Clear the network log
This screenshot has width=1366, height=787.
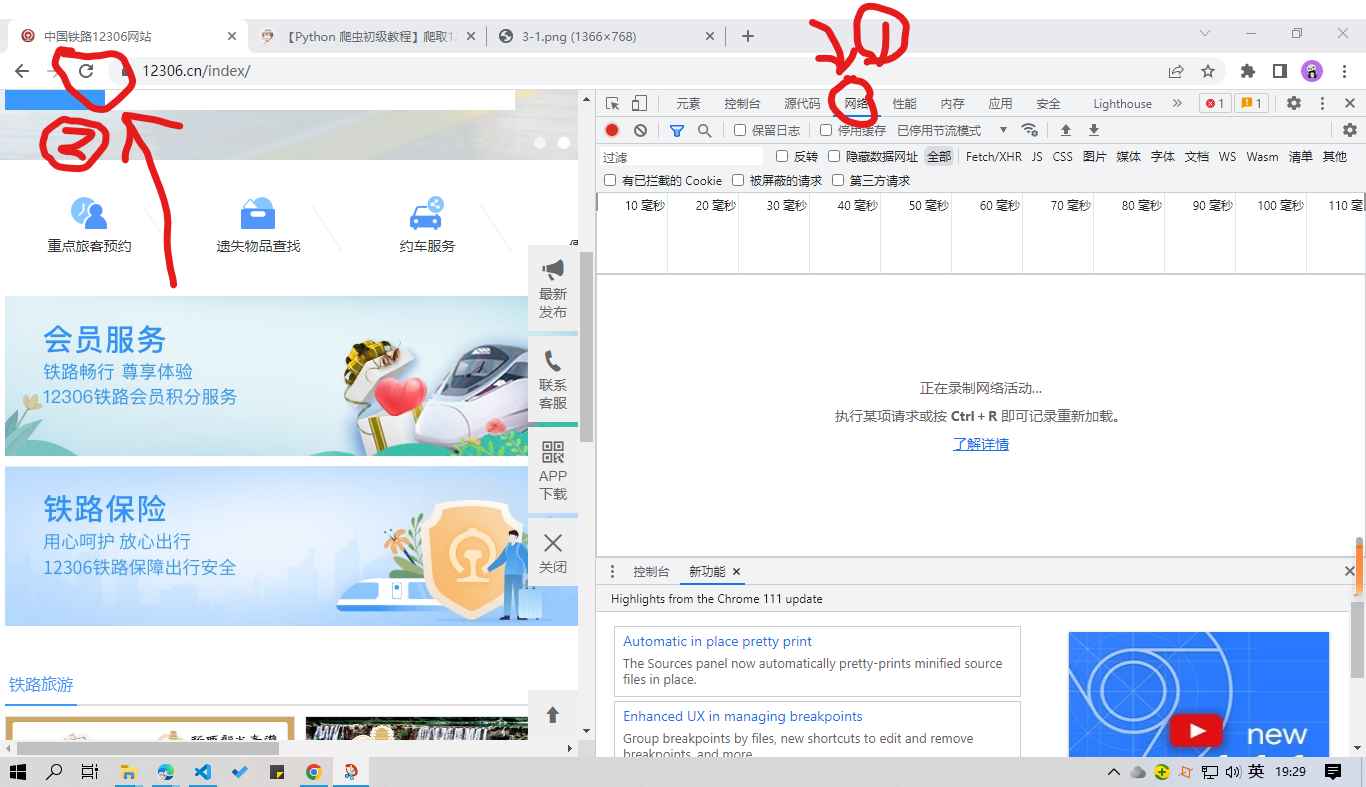click(640, 130)
